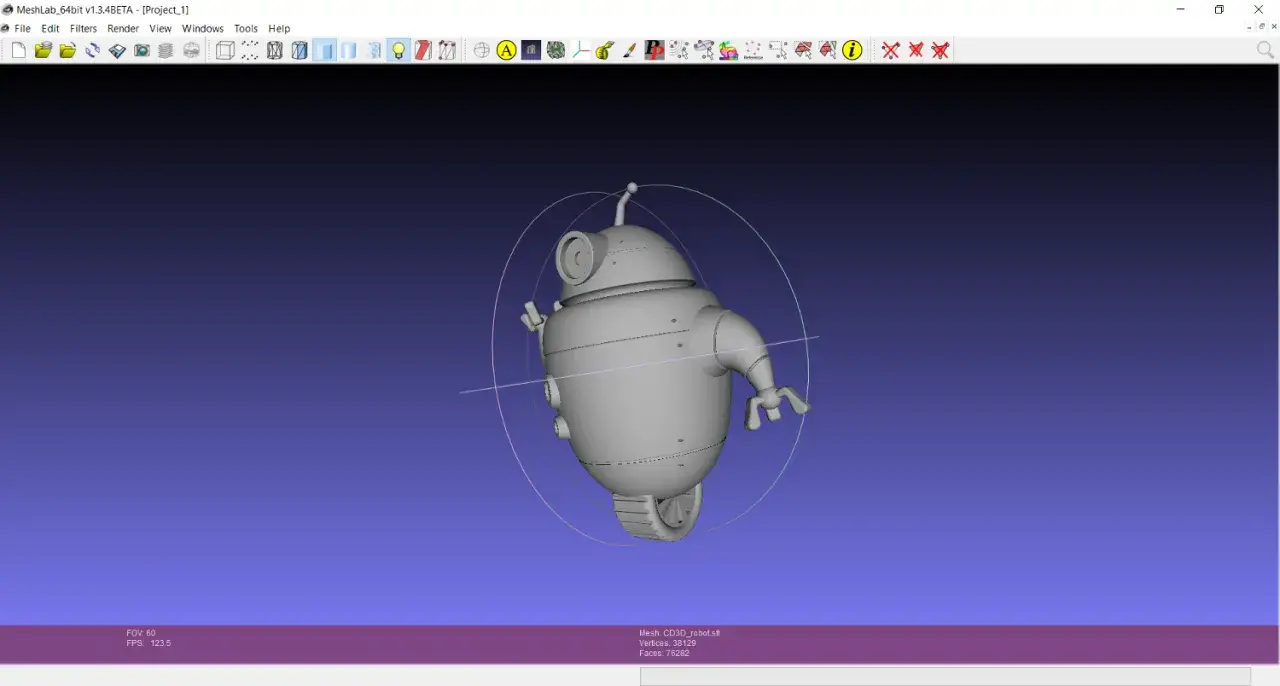Viewport: 1280px width, 686px height.
Task: Delete selected vertices red X icon
Action: coord(890,50)
